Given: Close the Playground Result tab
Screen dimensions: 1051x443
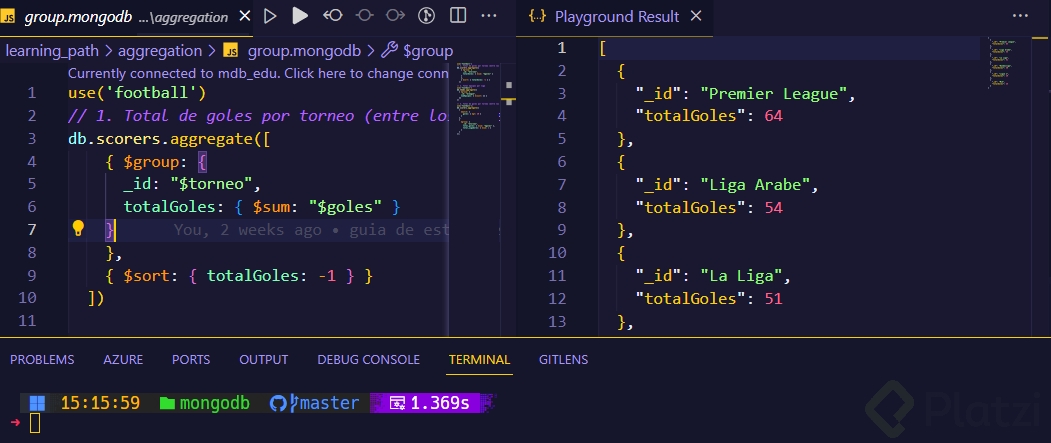Looking at the screenshot, I should coord(696,16).
